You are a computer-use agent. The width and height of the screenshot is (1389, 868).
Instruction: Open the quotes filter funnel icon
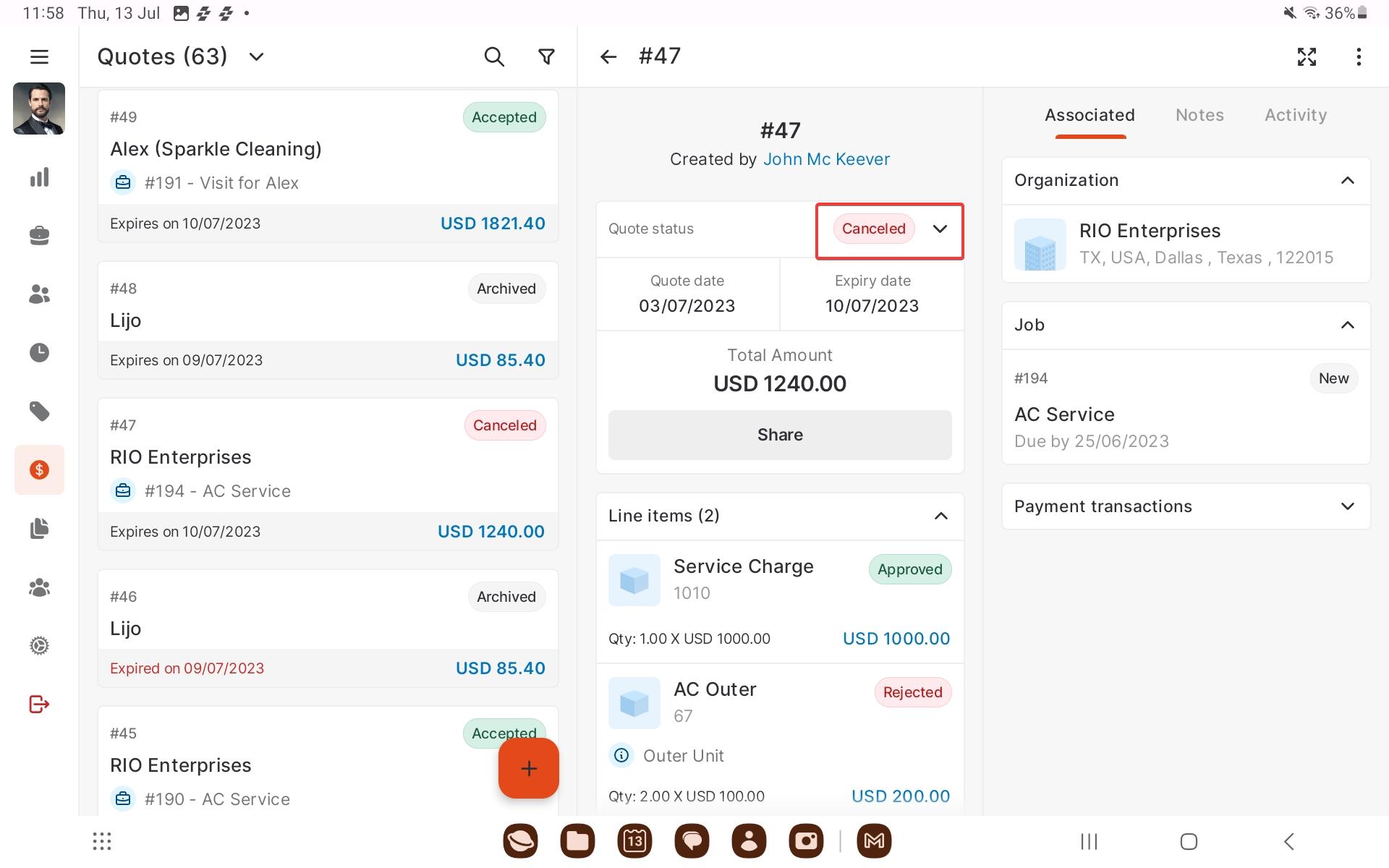click(547, 56)
